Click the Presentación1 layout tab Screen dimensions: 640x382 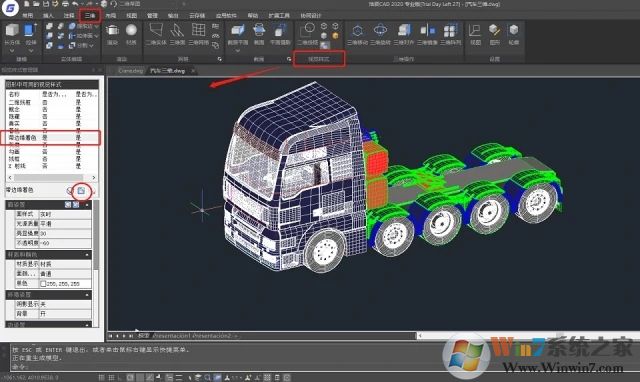pos(171,335)
